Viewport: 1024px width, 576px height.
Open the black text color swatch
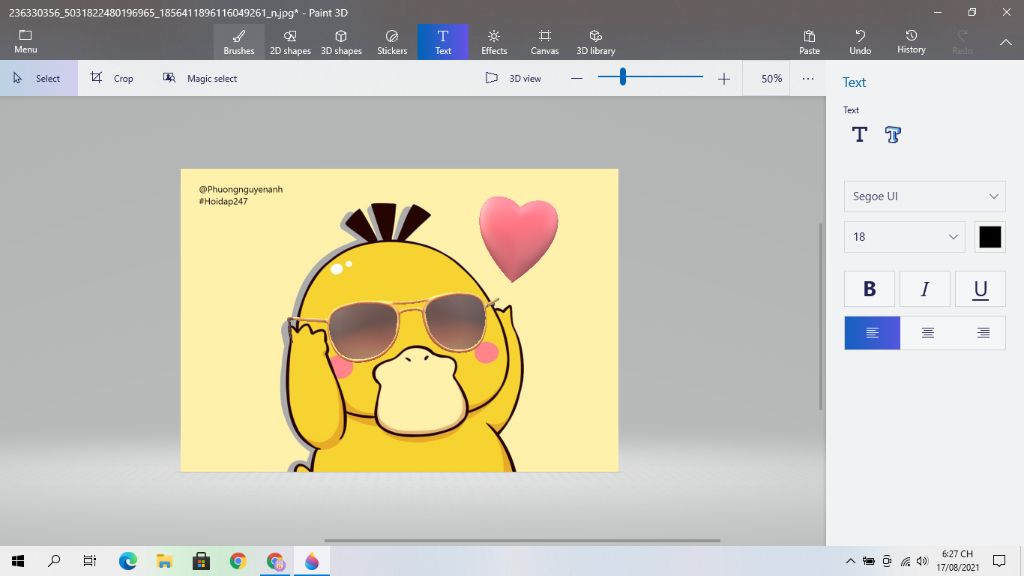990,236
